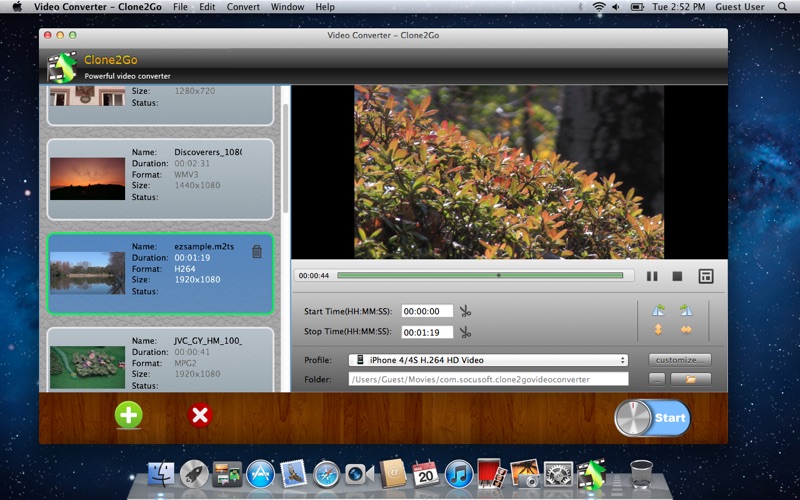Open the volume control in menu bar
This screenshot has width=800, height=500.
(x=616, y=7)
